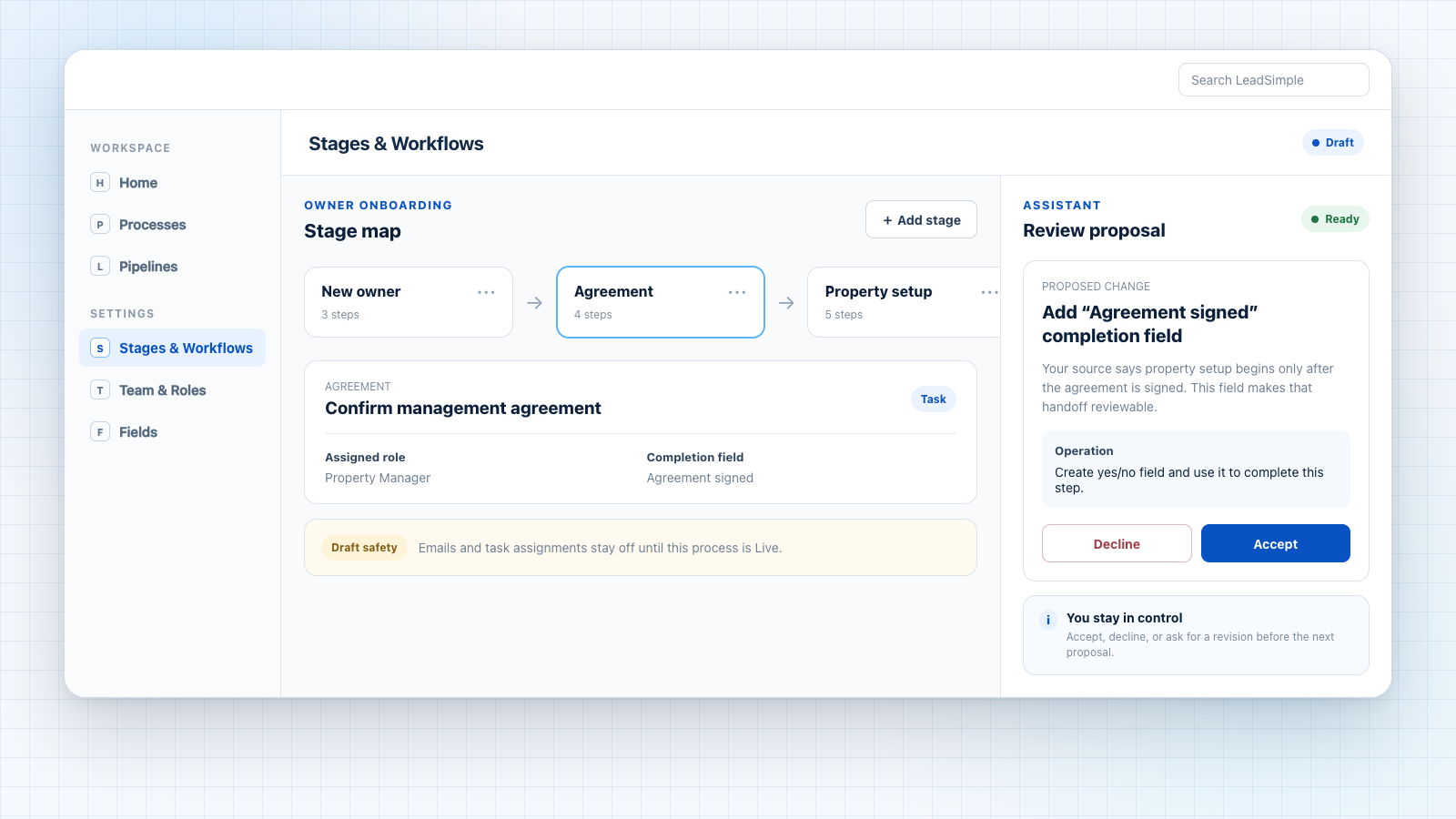1456x819 pixels.
Task: Click the 5 steps text under Property setup
Action: [x=844, y=315]
